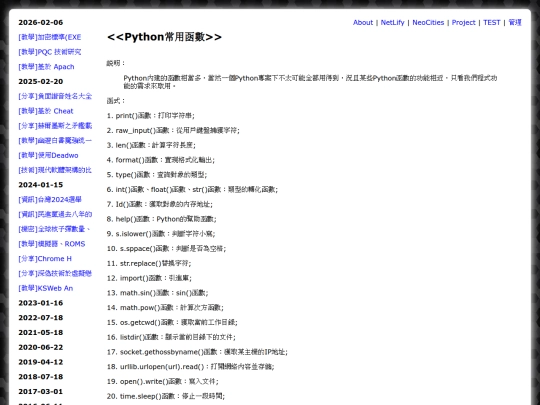The width and height of the screenshot is (540, 405).
Task: Open the article just above the Deadwo link
Action: [55, 141]
